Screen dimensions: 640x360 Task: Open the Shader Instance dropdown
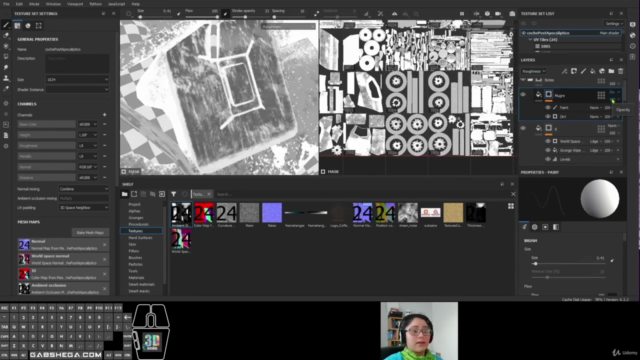77,90
